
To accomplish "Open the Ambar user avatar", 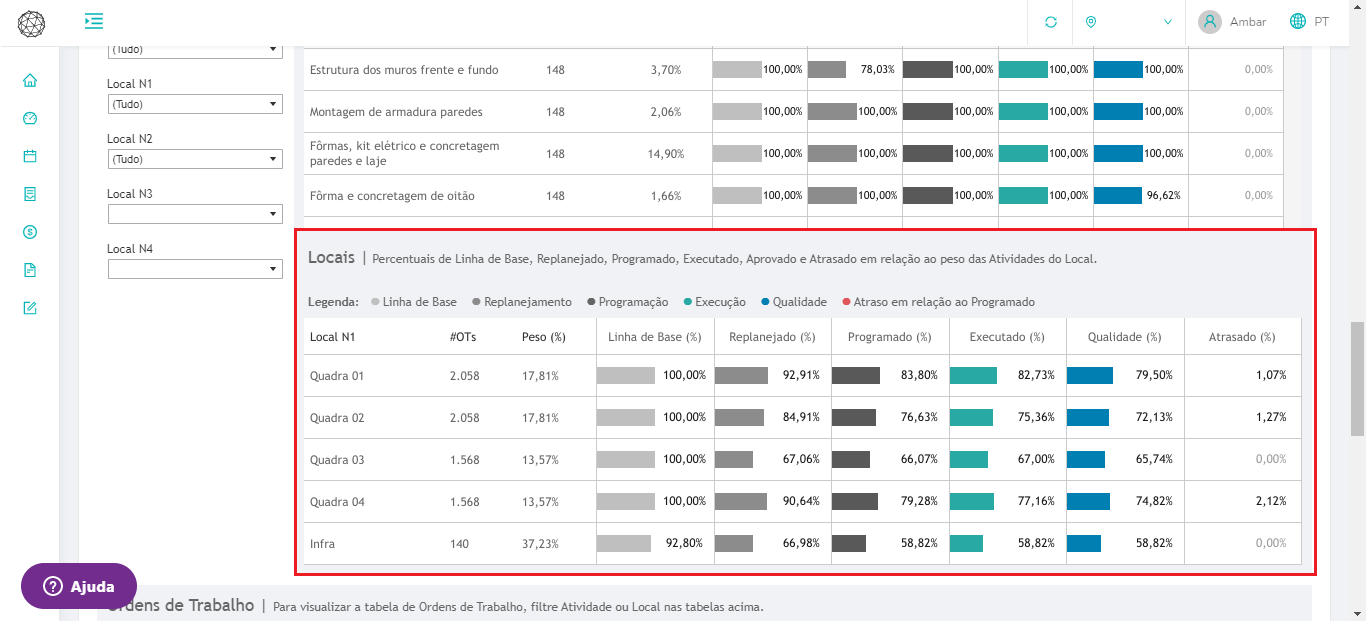I will tap(1210, 22).
